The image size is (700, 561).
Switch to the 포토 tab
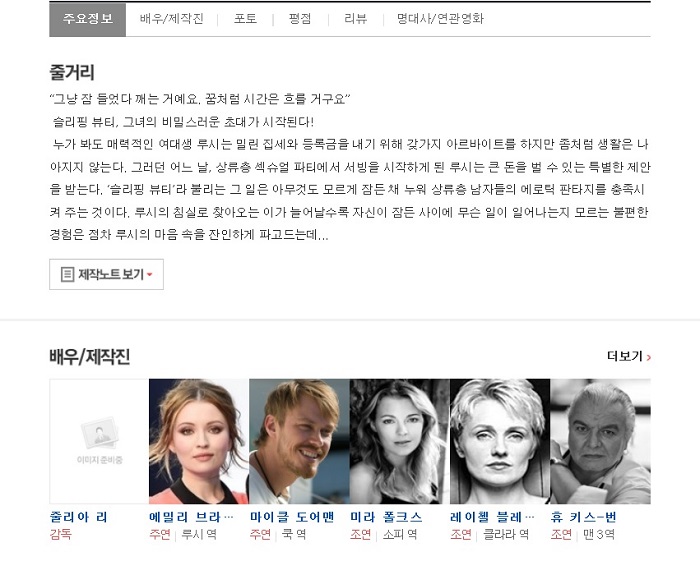(245, 19)
